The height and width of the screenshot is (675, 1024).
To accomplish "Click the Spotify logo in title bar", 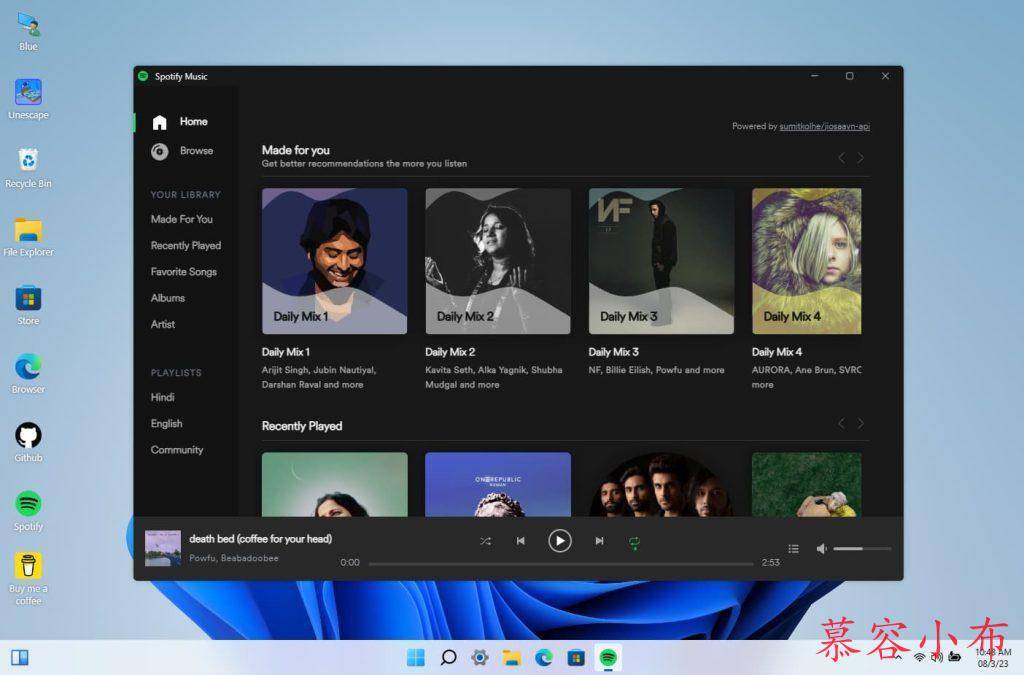I will 143,76.
